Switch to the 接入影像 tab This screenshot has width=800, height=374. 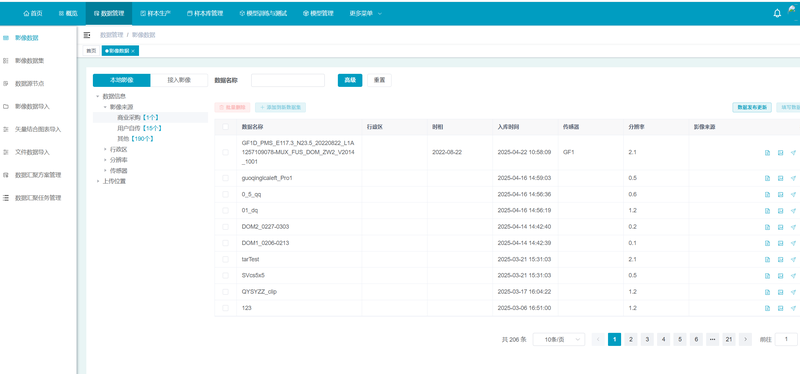(179, 80)
